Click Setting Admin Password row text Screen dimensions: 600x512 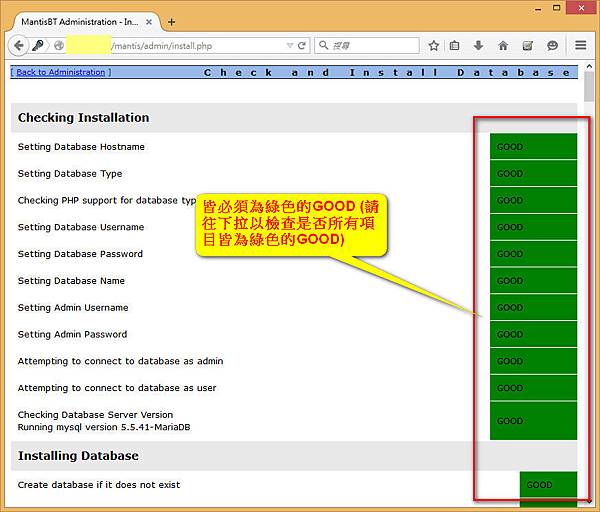point(72,334)
